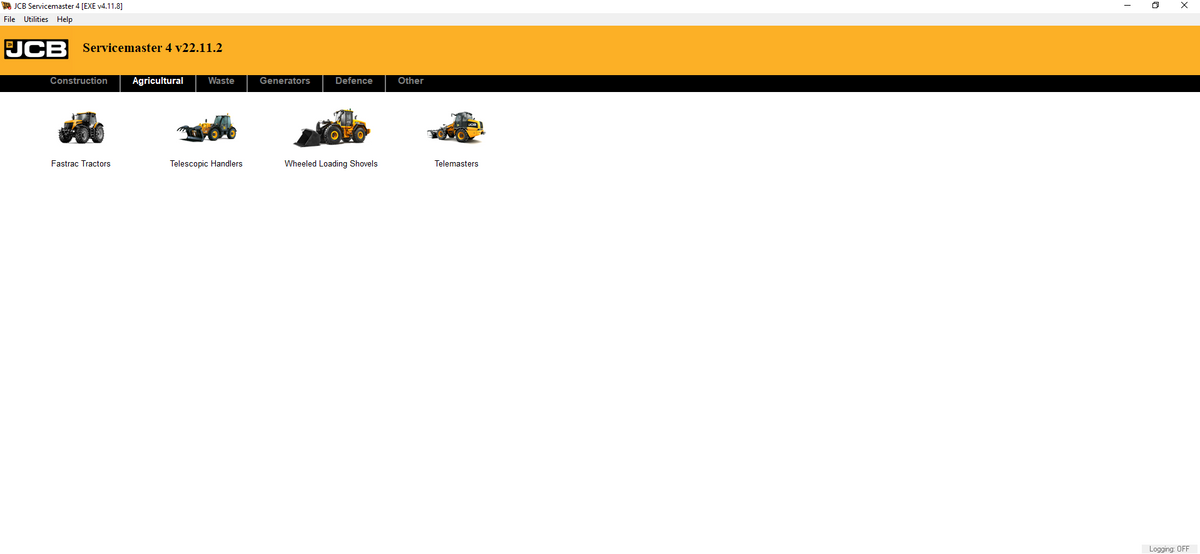Switch to the Waste tab
This screenshot has width=1200, height=554.
(x=221, y=81)
